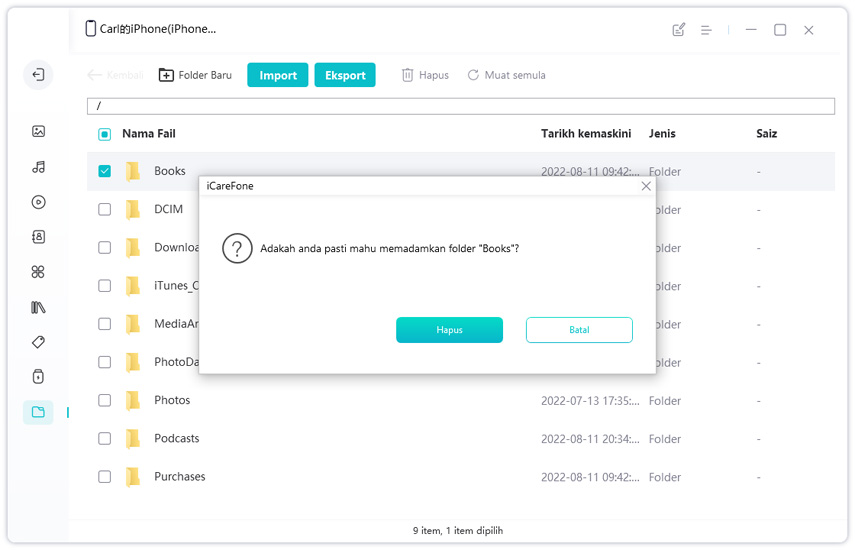Image resolution: width=855 pixels, height=550 pixels.
Task: Open the Books library icon in sidebar
Action: [x=38, y=307]
